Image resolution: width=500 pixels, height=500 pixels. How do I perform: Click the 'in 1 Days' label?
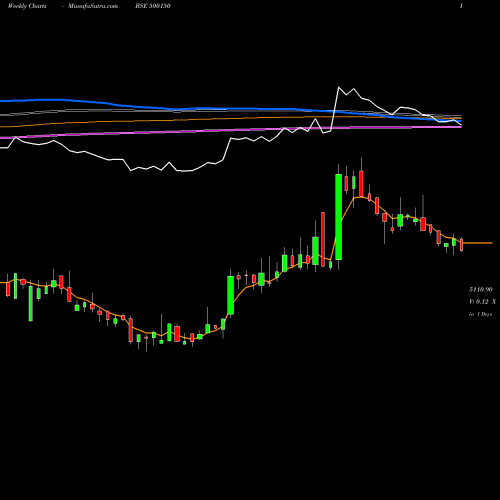[x=480, y=314]
